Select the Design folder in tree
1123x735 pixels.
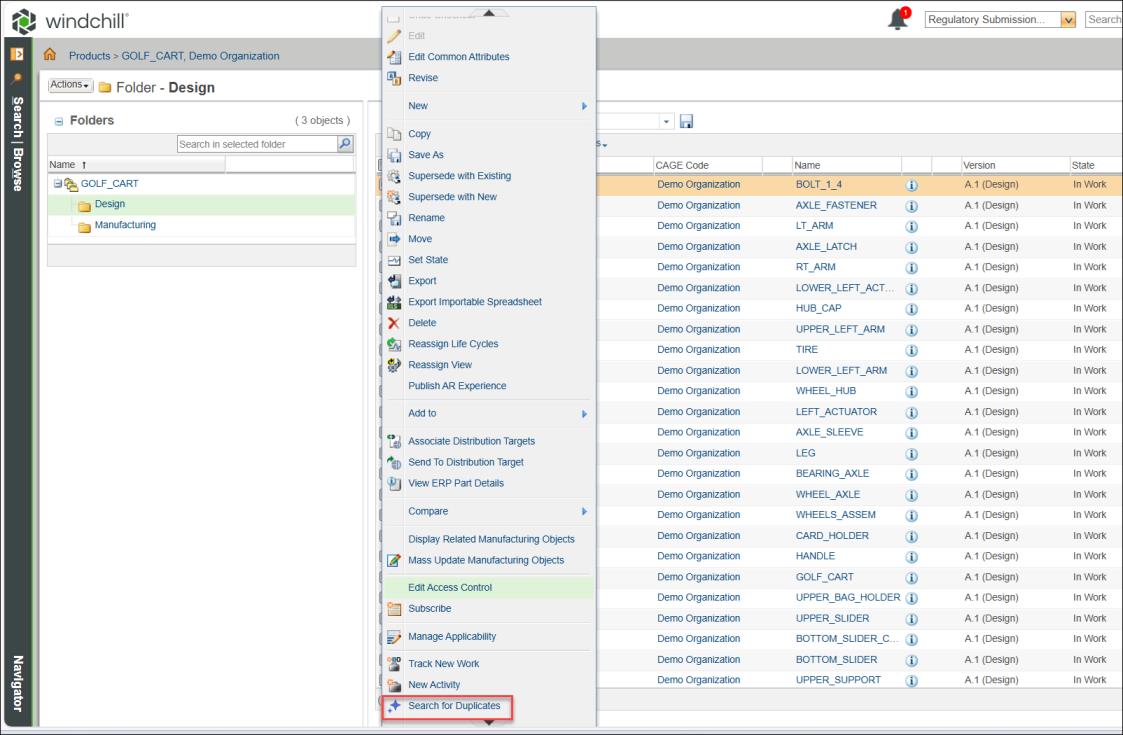coord(110,204)
